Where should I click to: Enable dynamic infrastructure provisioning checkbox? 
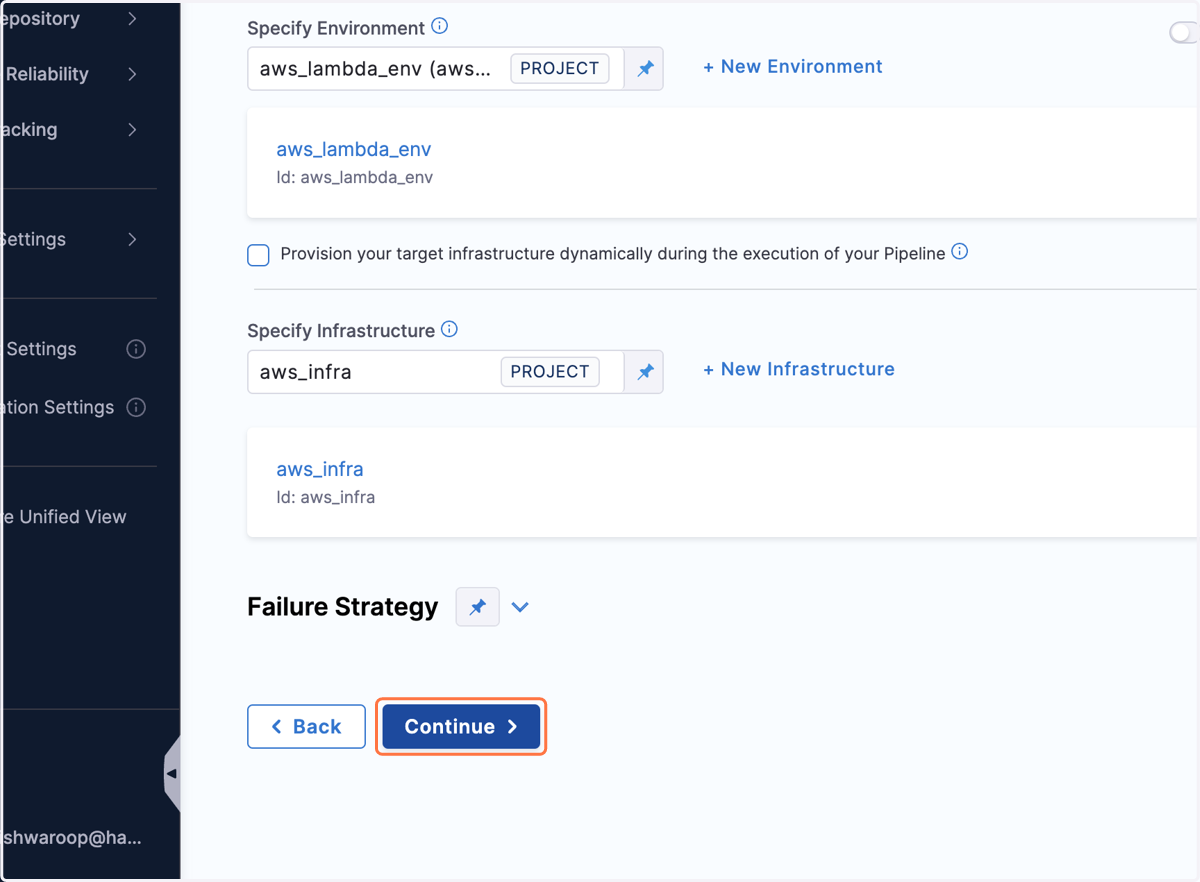258,254
